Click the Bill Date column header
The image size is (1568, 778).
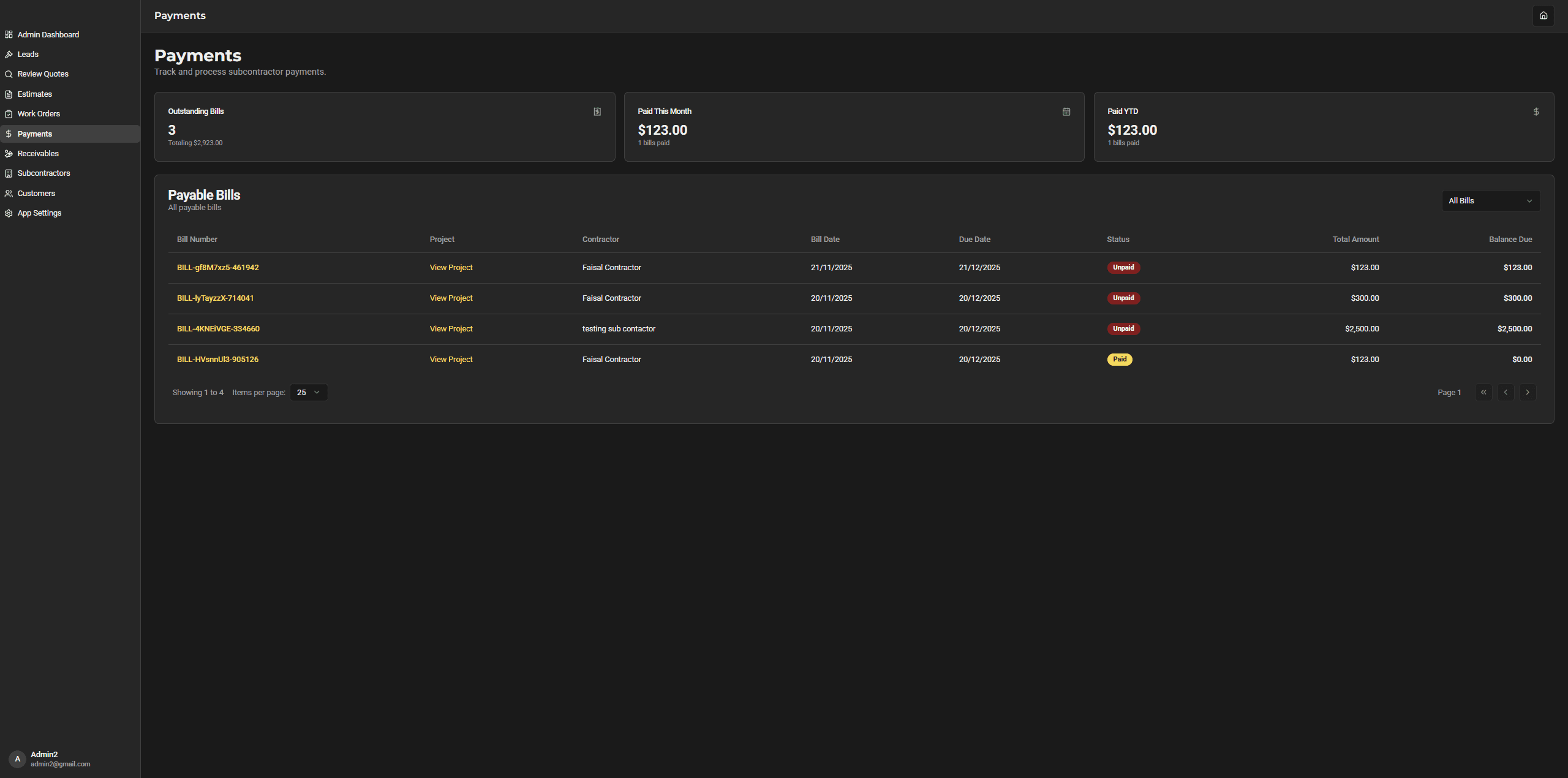coord(825,240)
